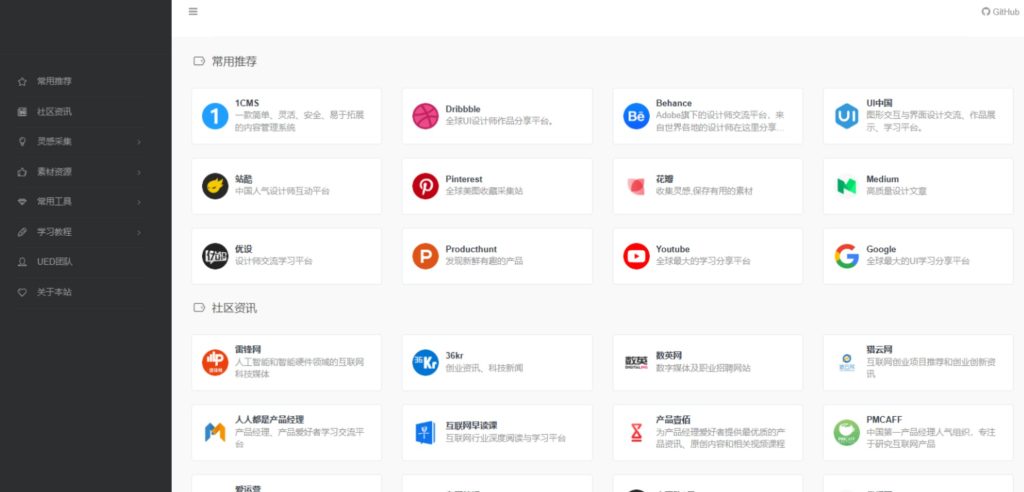This screenshot has width=1024, height=492.
Task: Click the Behance Bē logo icon
Action: pyautogui.click(x=636, y=116)
